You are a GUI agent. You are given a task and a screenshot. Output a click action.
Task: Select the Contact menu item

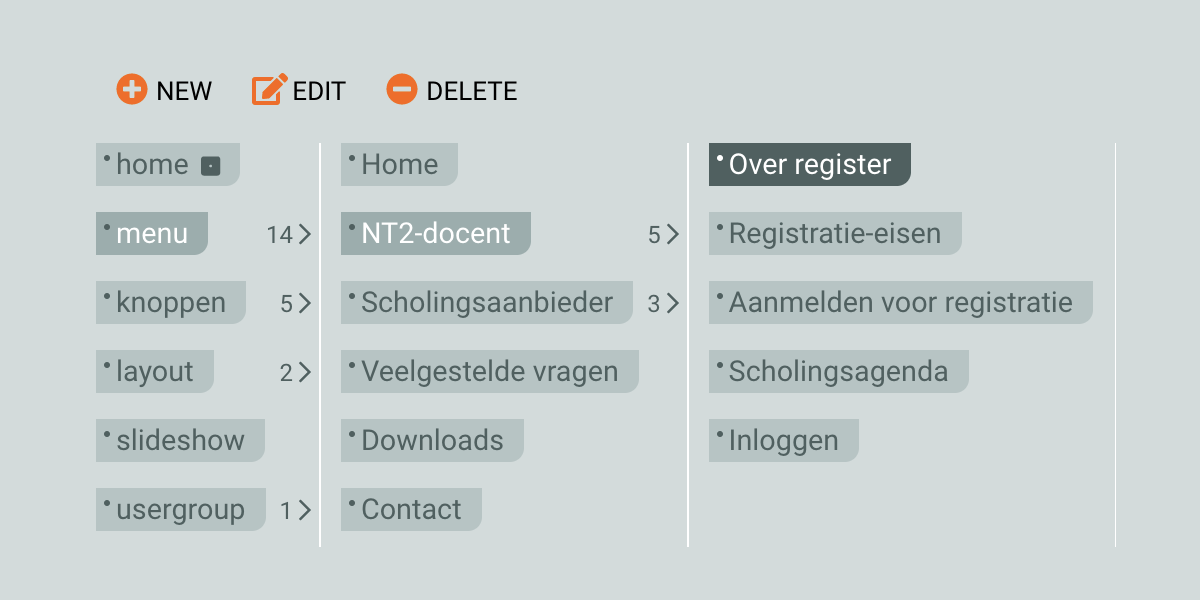(x=411, y=509)
